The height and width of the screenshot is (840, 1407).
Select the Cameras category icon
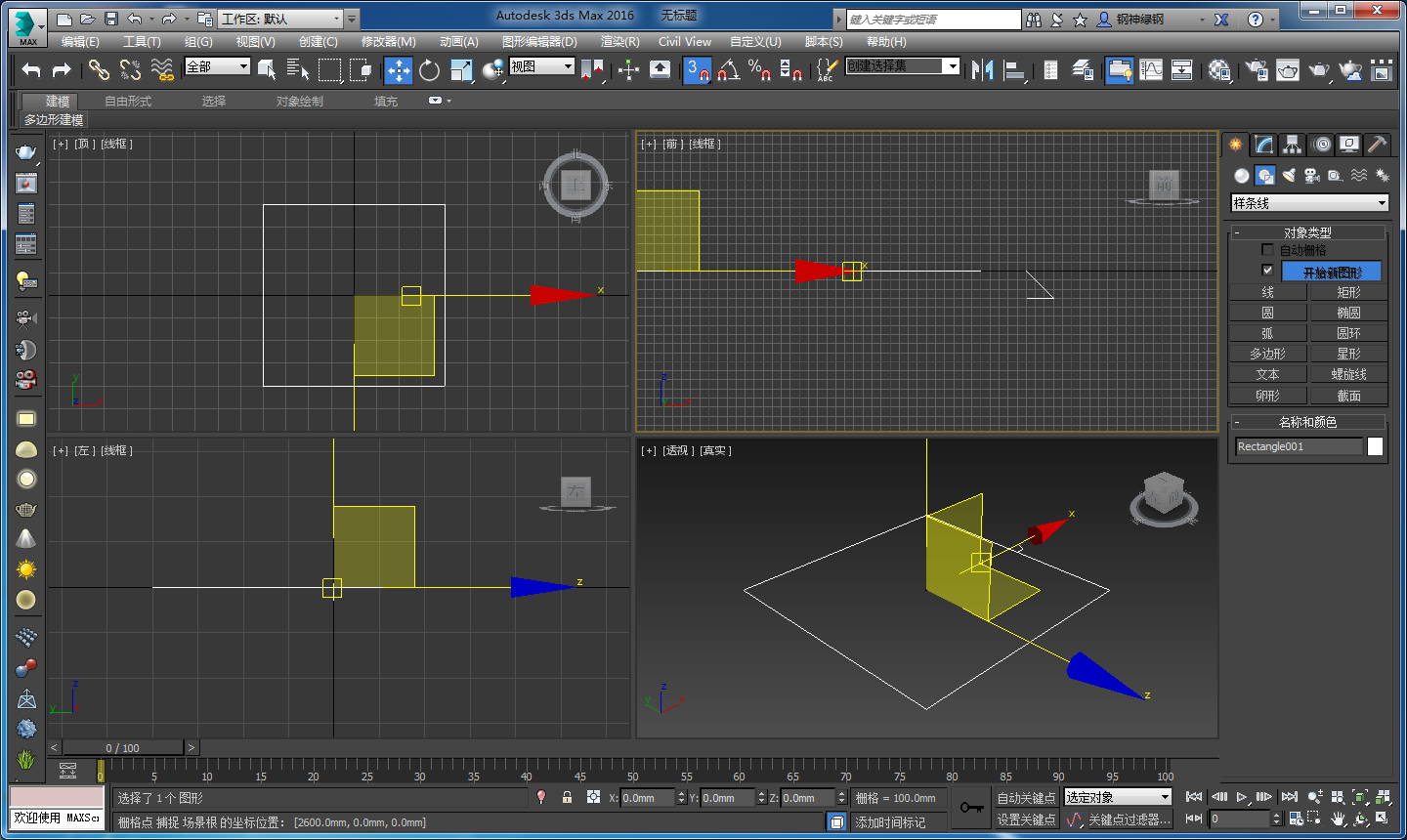coord(1312,176)
